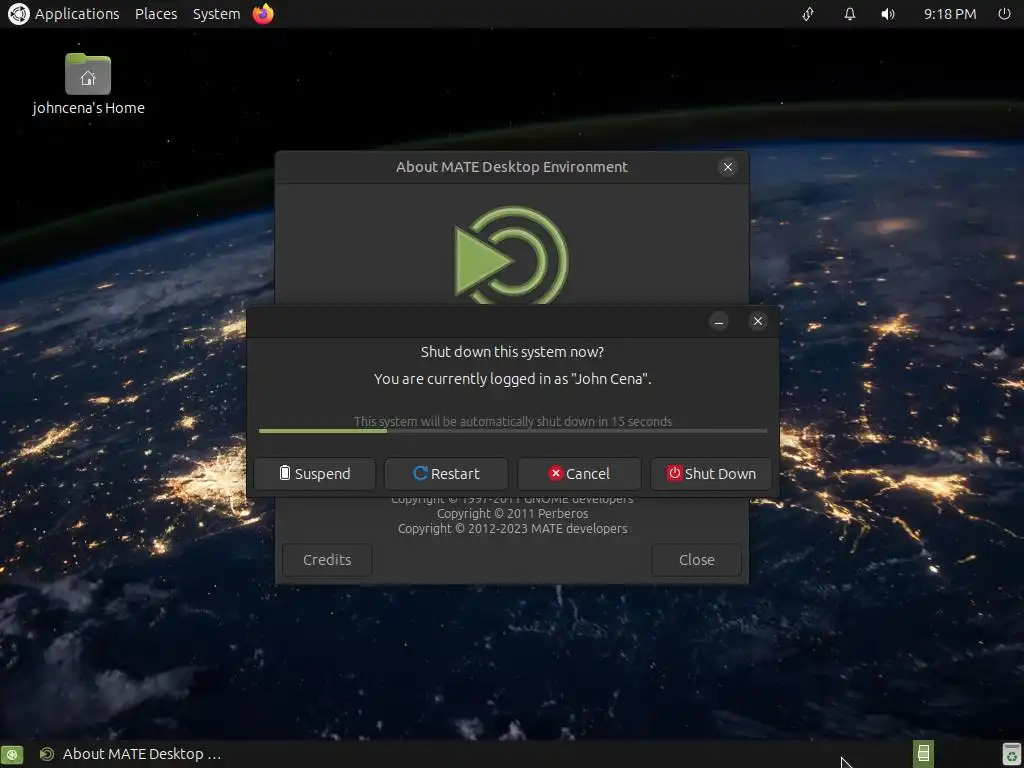The width and height of the screenshot is (1024, 768).
Task: Click the 9:18 PM clock
Action: click(950, 14)
